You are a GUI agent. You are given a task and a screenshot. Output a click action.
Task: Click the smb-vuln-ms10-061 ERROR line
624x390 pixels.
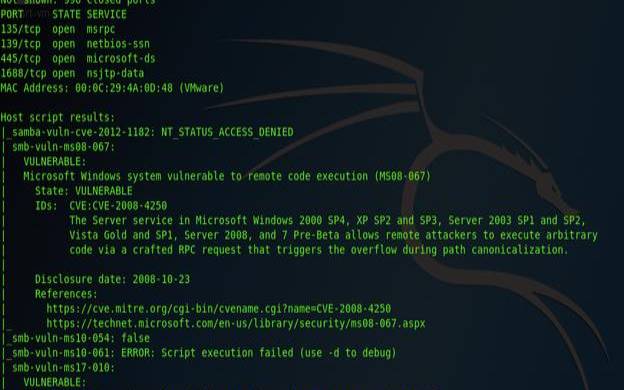point(204,353)
